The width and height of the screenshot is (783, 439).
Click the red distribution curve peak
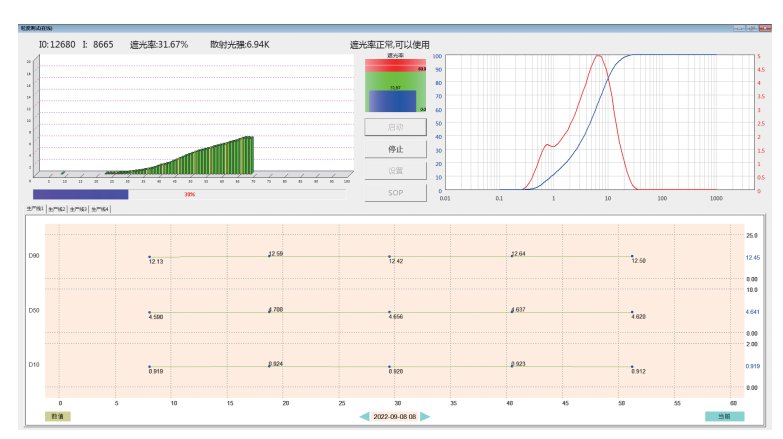pos(598,56)
